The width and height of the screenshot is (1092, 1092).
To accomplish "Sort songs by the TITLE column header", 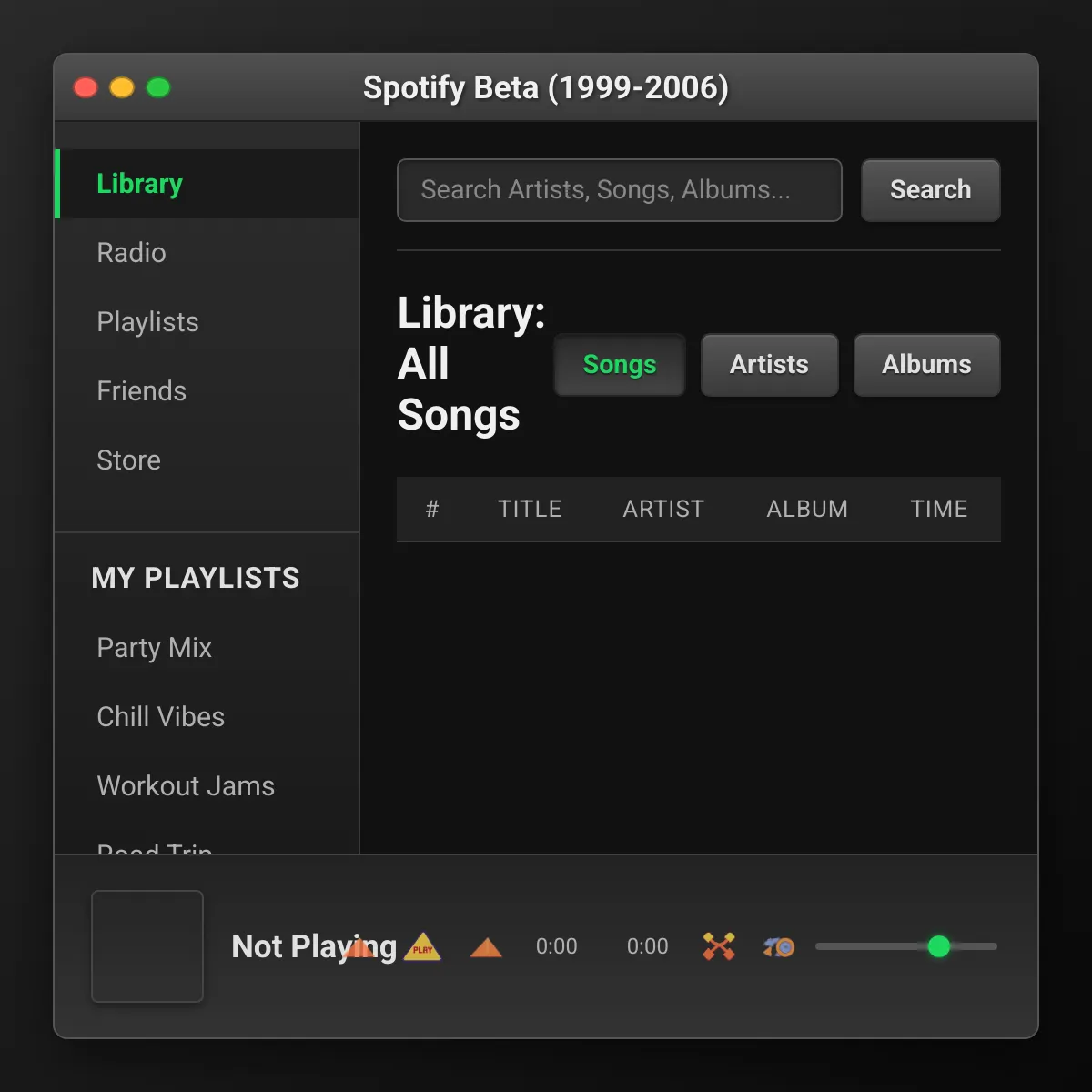I will point(530,509).
